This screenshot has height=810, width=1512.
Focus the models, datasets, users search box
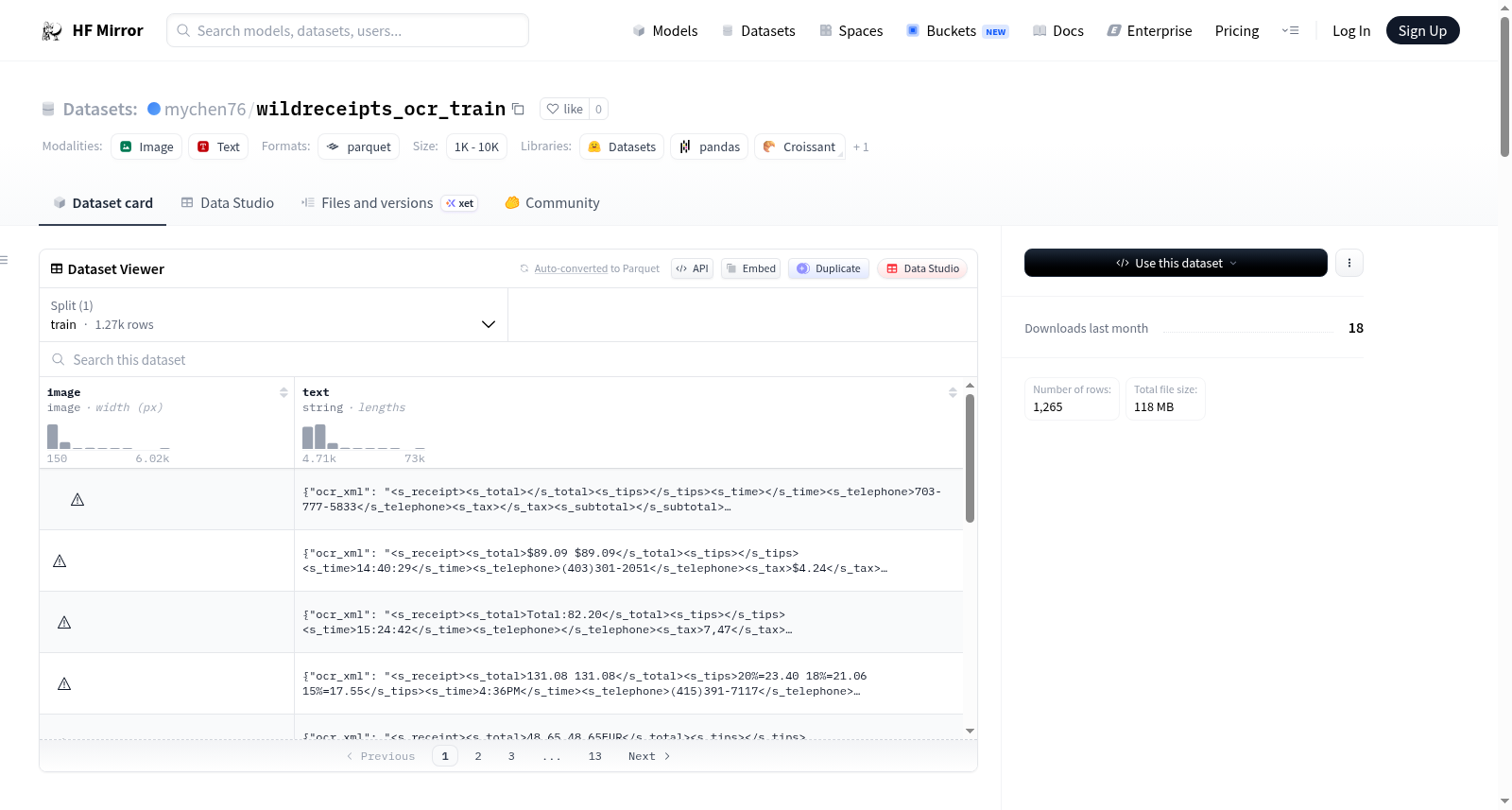(348, 30)
